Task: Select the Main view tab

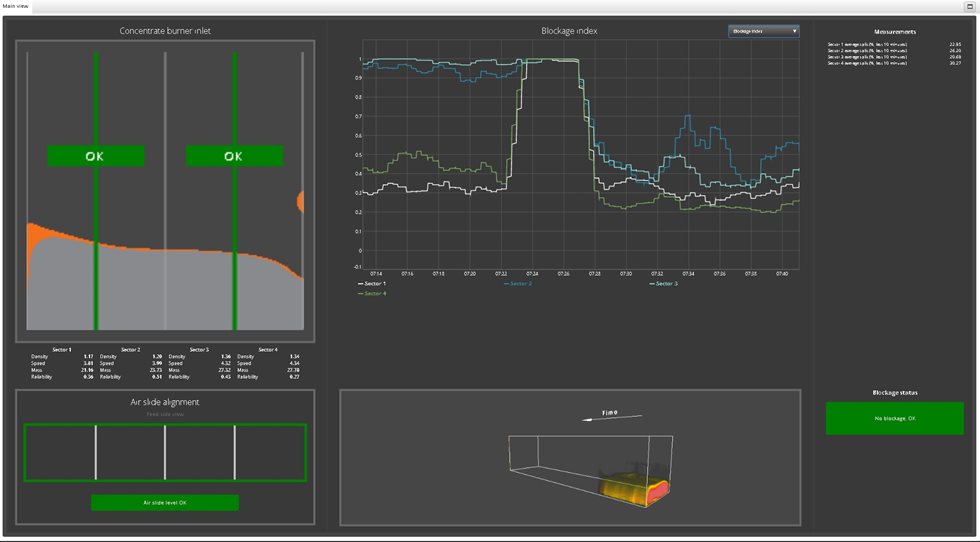Action: [x=16, y=6]
